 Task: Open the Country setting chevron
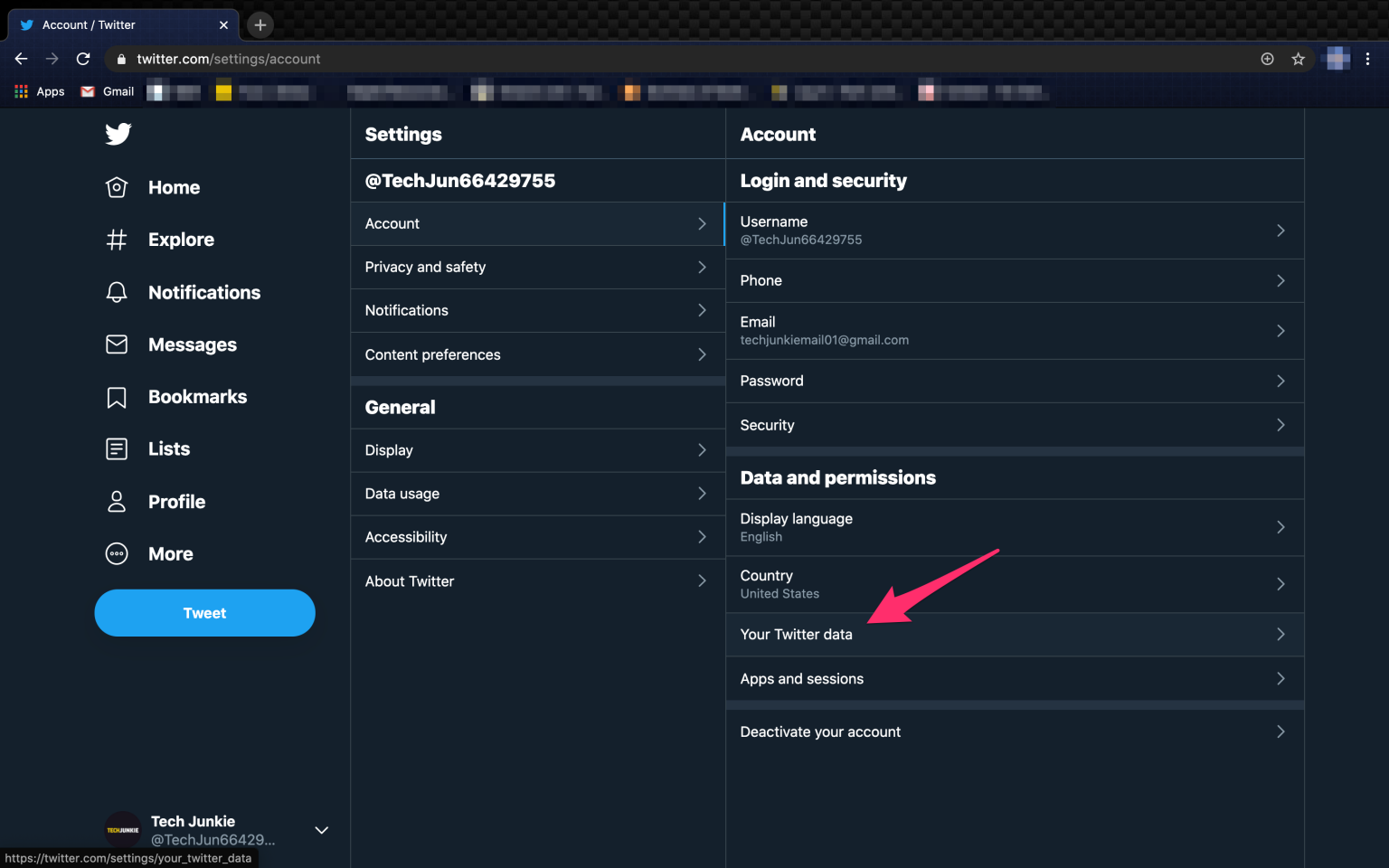coord(1280,584)
